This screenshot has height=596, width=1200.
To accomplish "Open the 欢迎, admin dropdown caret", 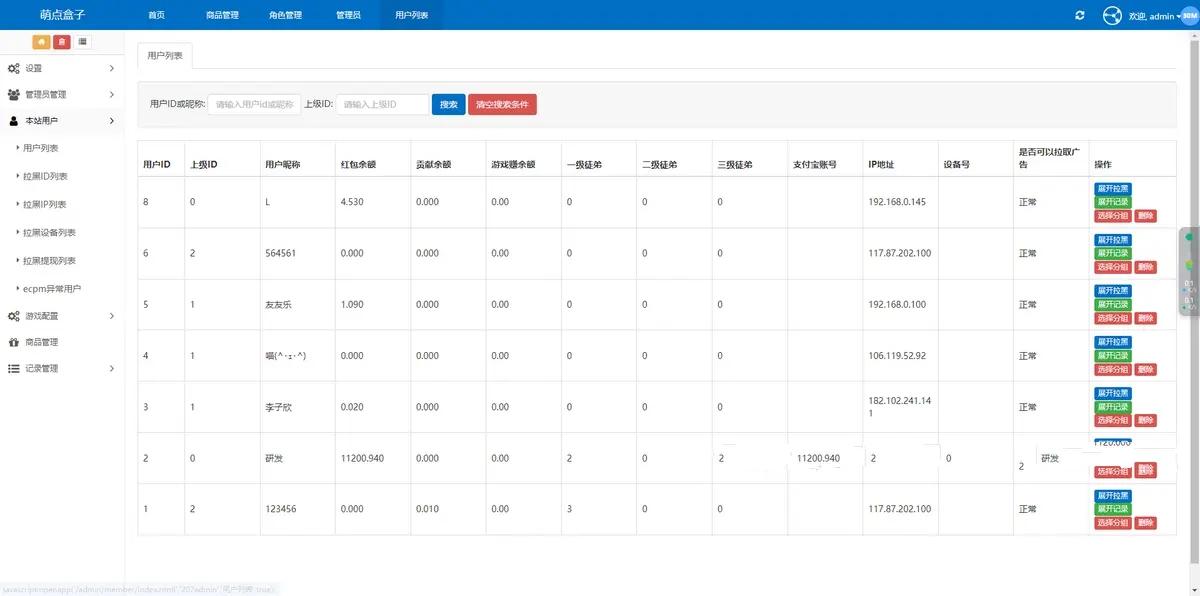I will [1177, 17].
